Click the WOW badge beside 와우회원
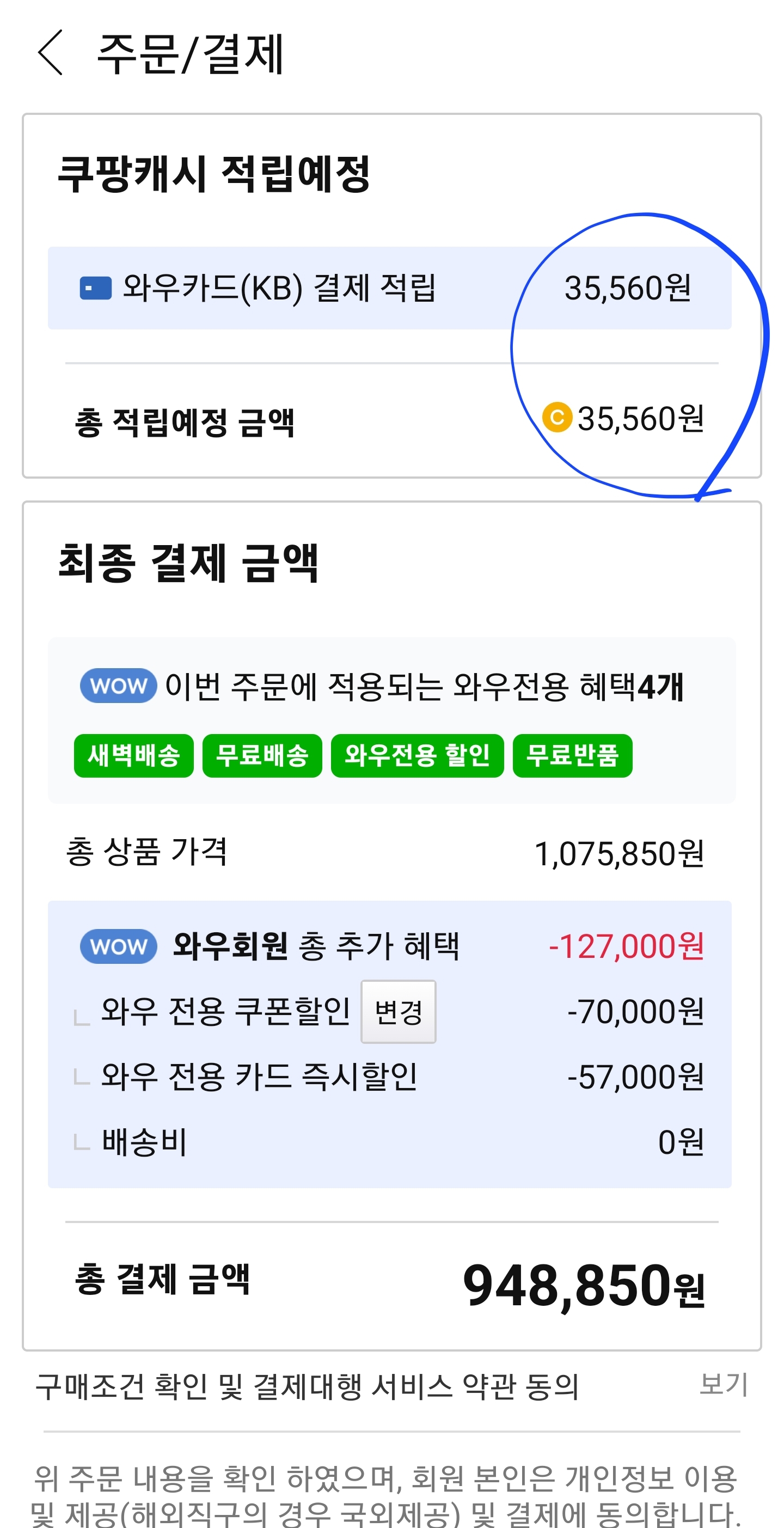 click(118, 946)
